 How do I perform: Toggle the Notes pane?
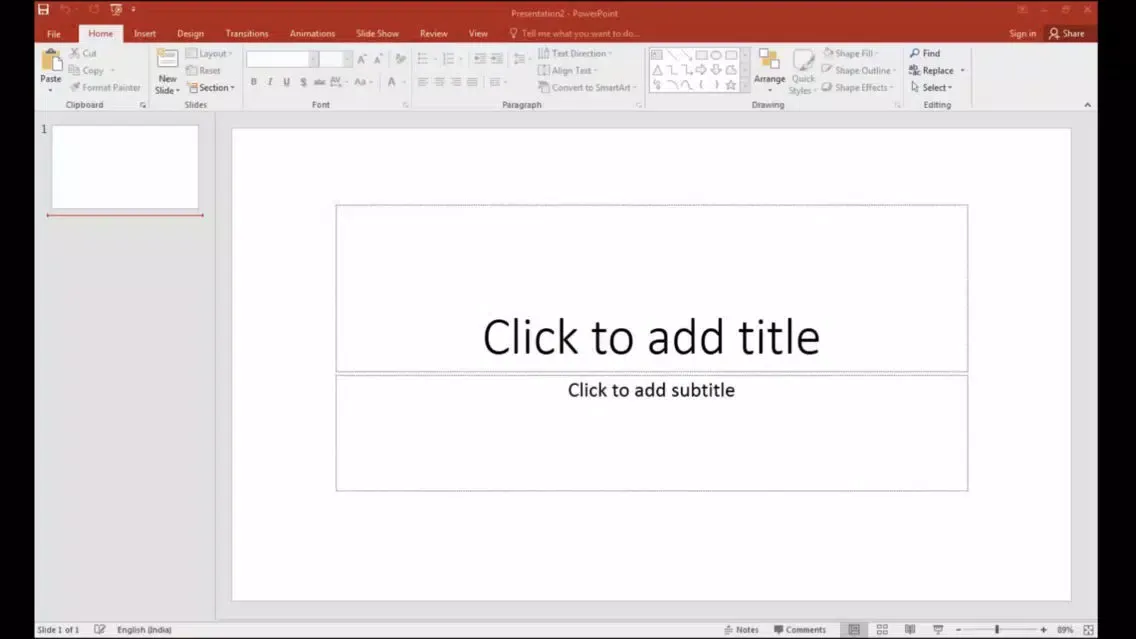(741, 630)
